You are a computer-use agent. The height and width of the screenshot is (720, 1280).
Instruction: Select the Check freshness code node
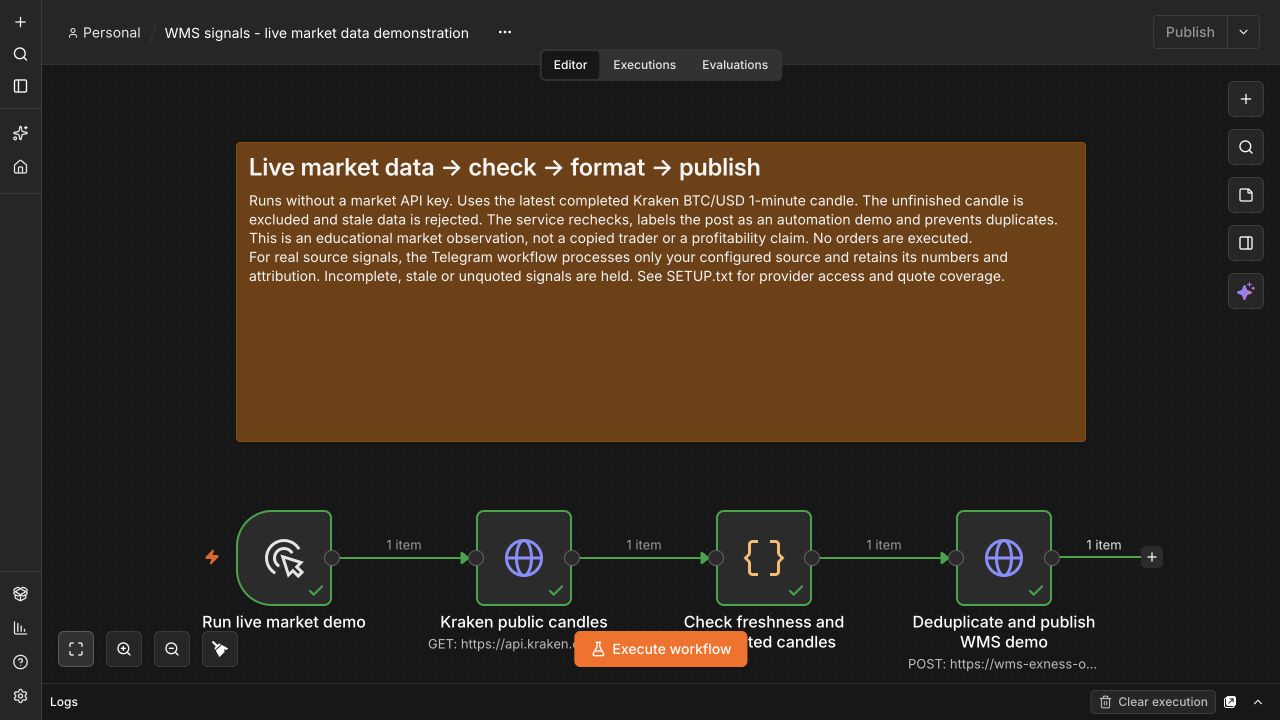(764, 558)
